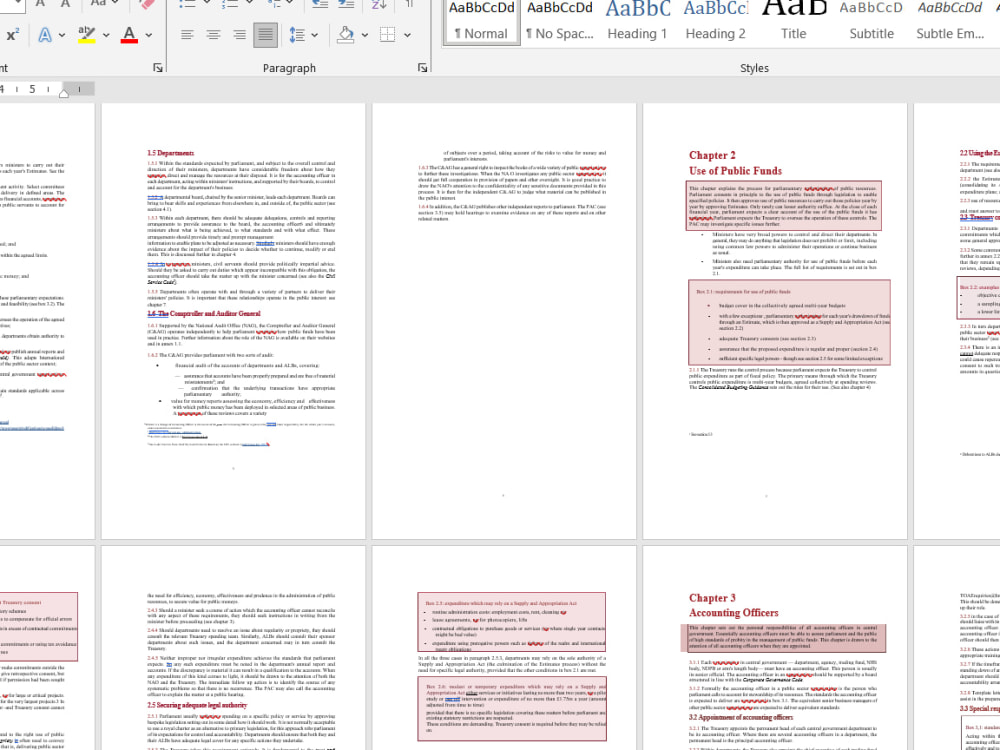Viewport: 1000px width, 750px height.
Task: Click Decrease Indent icon
Action: tap(320, 5)
